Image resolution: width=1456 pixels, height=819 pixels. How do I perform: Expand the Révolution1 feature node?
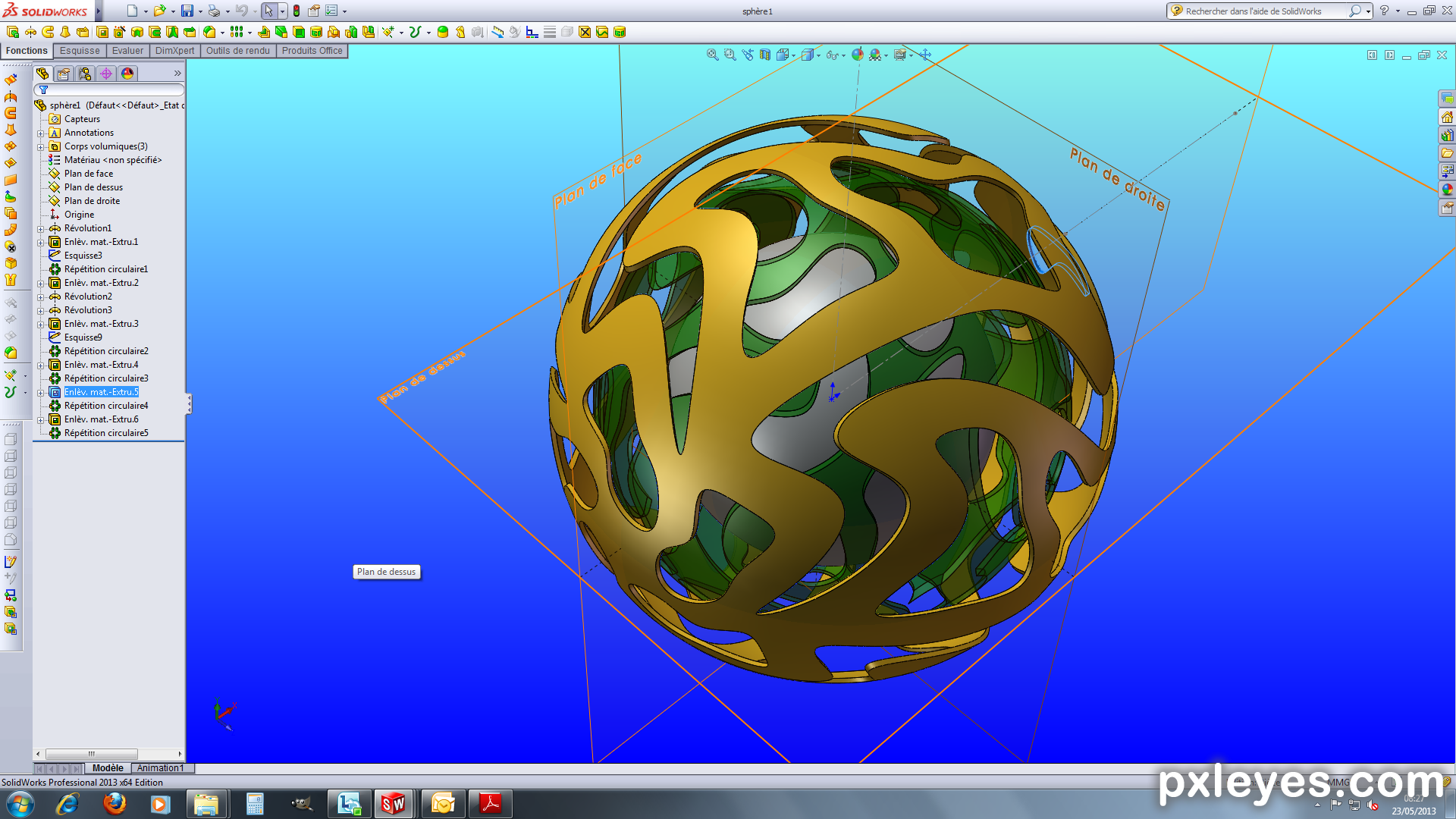(41, 228)
